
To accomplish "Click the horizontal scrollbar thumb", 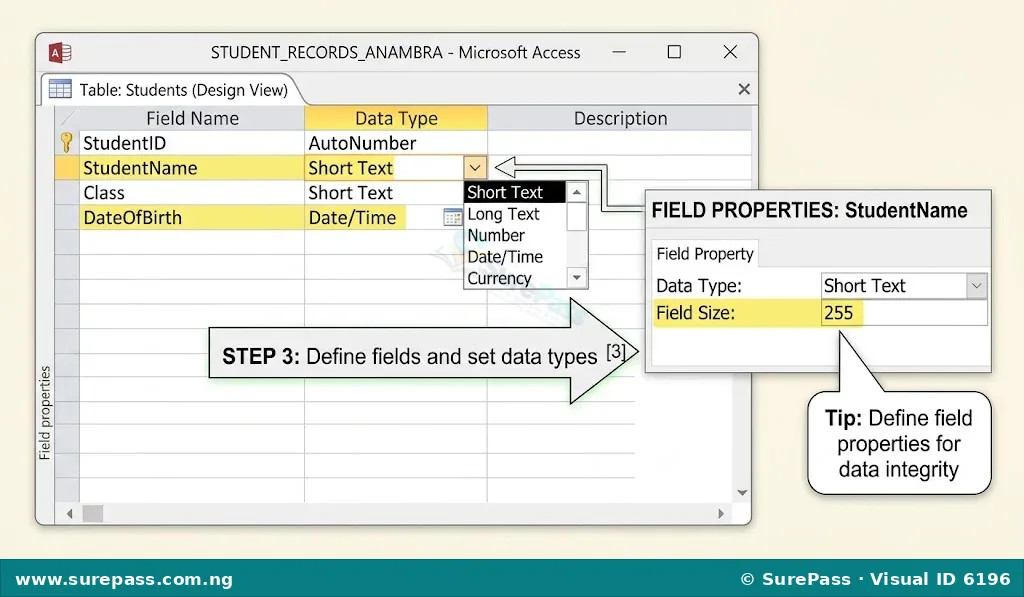I will tap(93, 514).
